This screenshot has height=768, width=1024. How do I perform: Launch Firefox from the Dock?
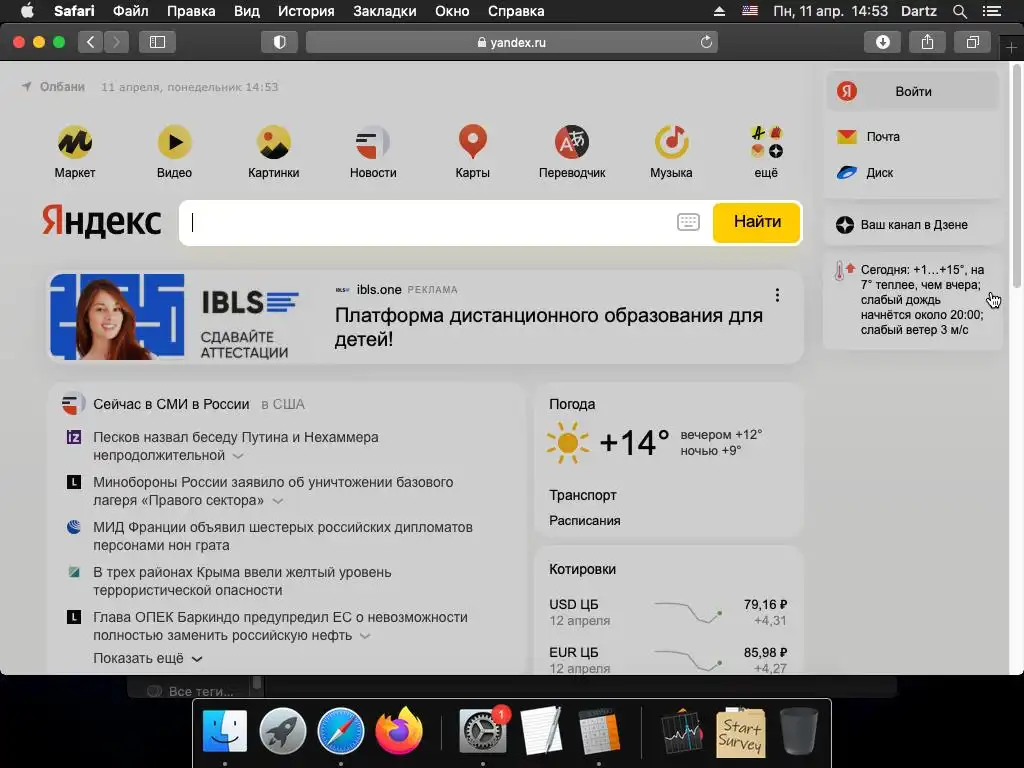click(x=398, y=731)
